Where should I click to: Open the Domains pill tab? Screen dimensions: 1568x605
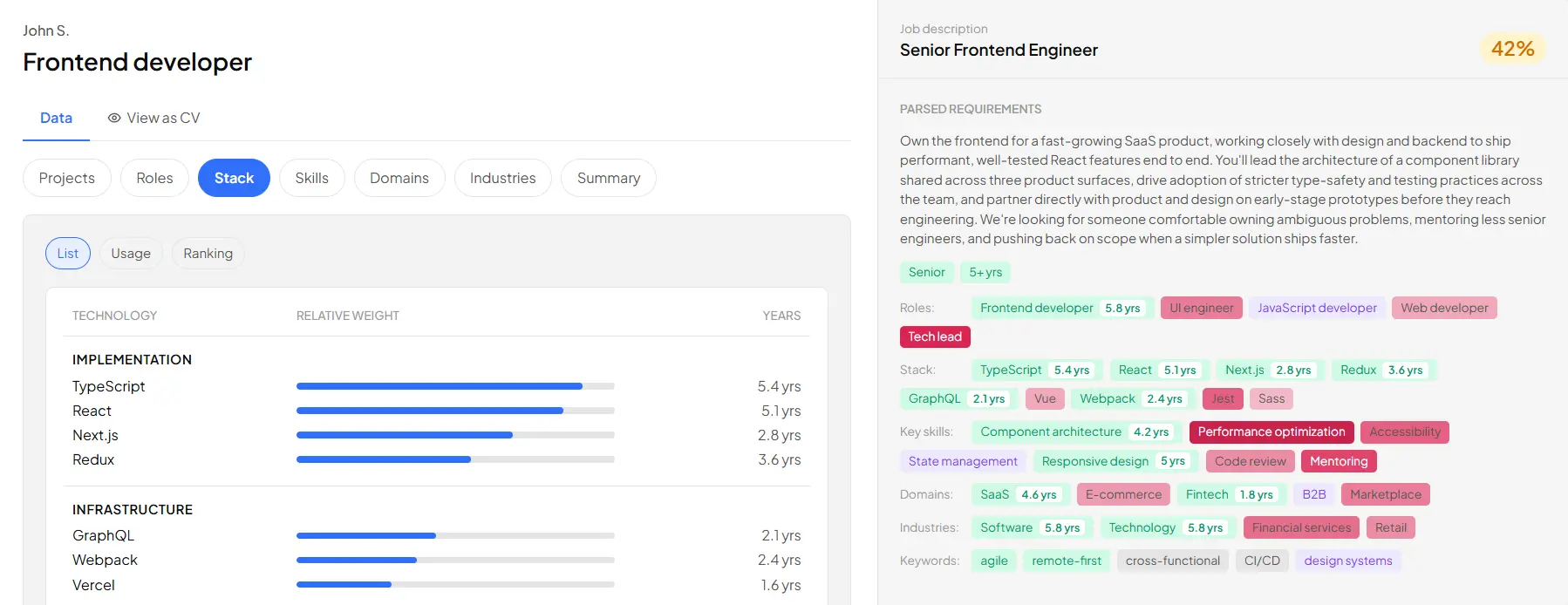[399, 178]
